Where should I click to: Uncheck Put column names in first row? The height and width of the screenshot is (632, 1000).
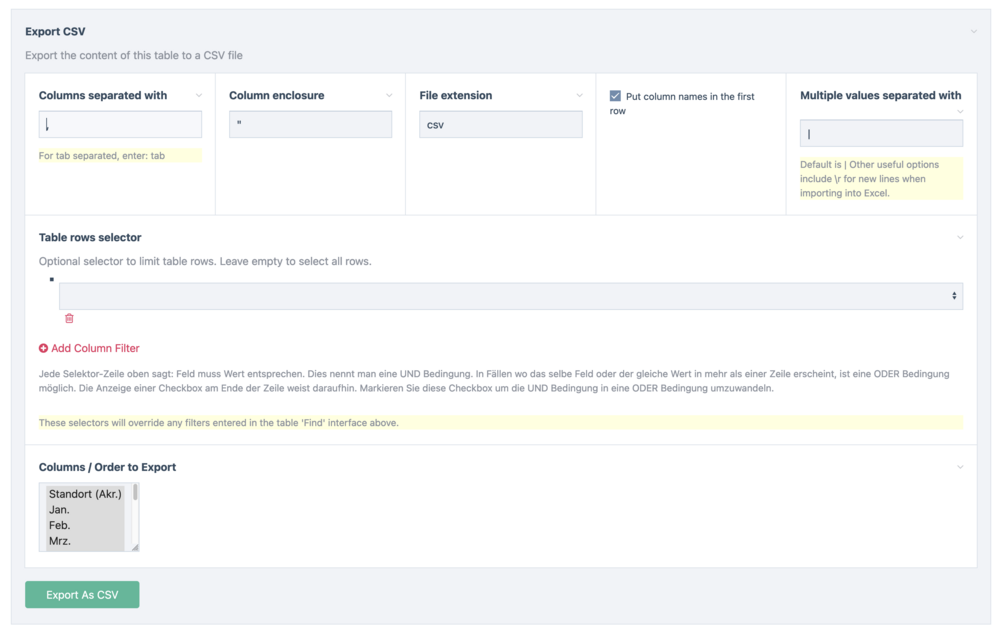[x=615, y=96]
